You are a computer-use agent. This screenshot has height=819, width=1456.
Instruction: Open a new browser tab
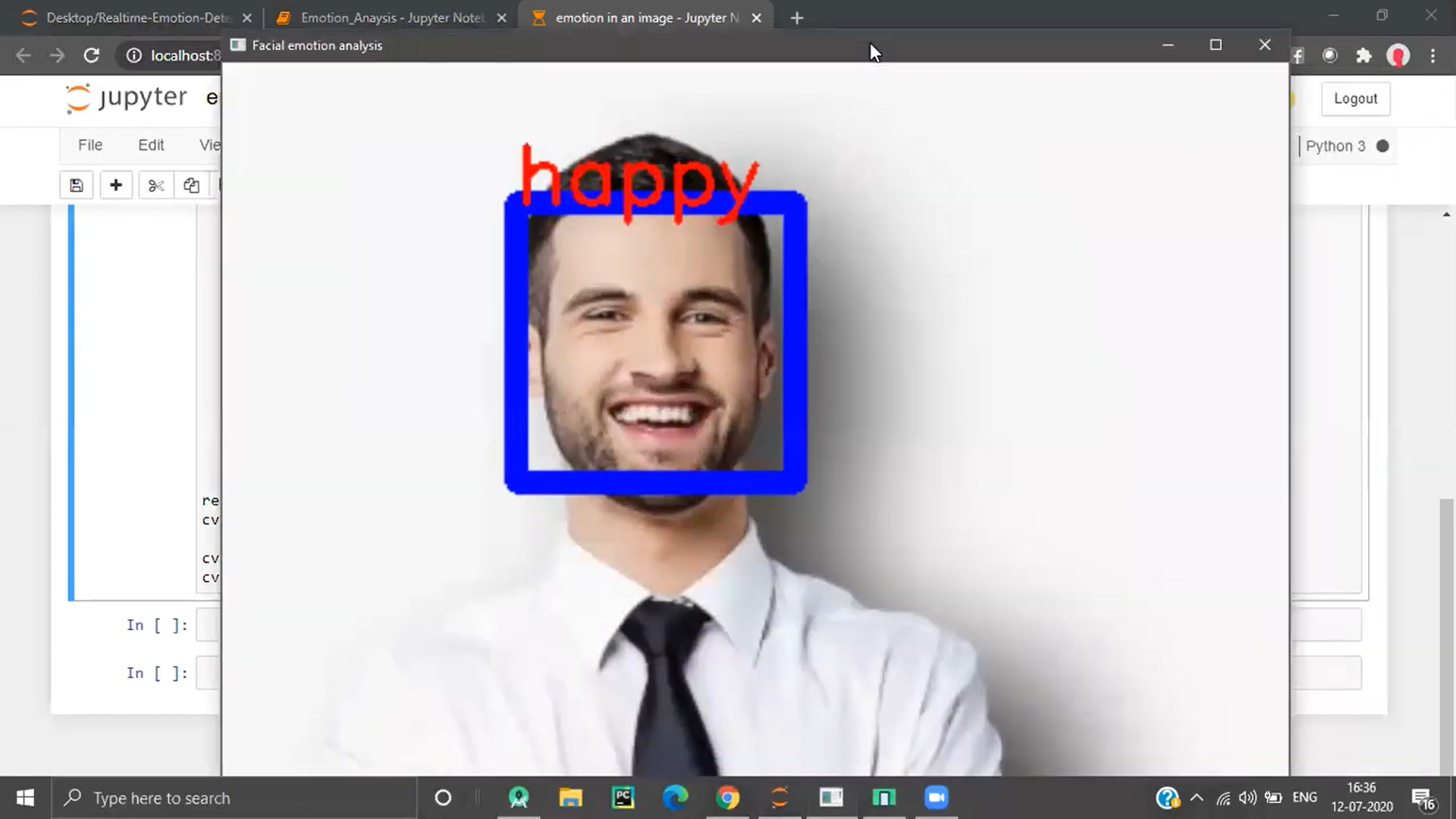[796, 17]
